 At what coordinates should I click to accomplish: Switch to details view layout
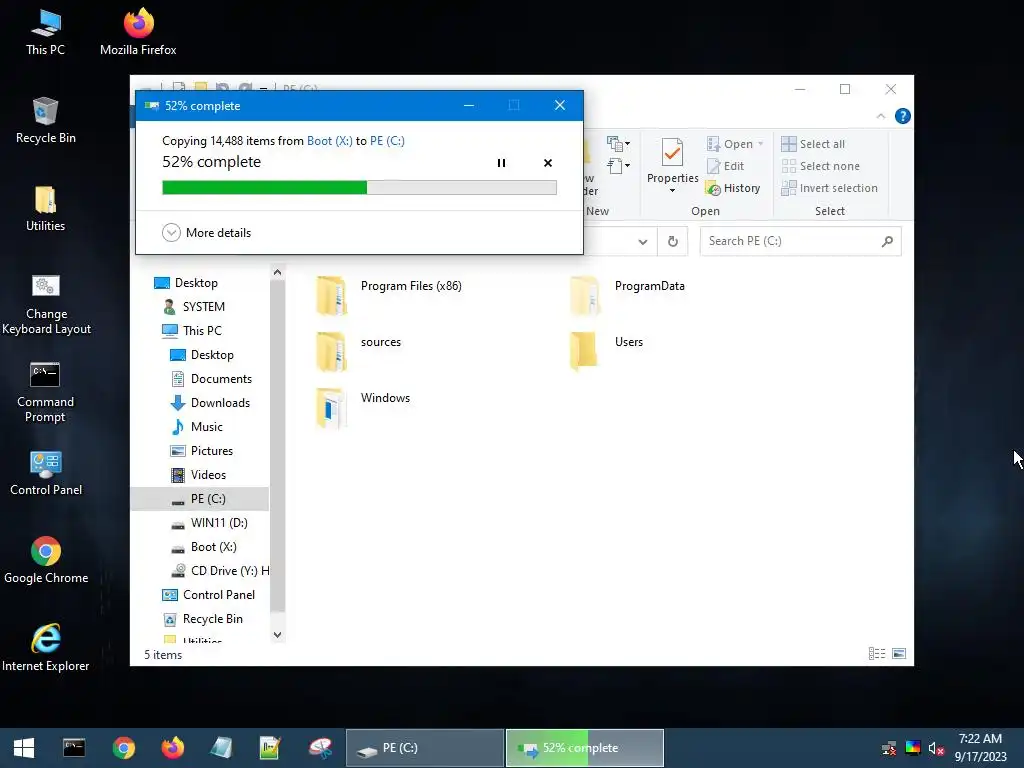(x=877, y=654)
